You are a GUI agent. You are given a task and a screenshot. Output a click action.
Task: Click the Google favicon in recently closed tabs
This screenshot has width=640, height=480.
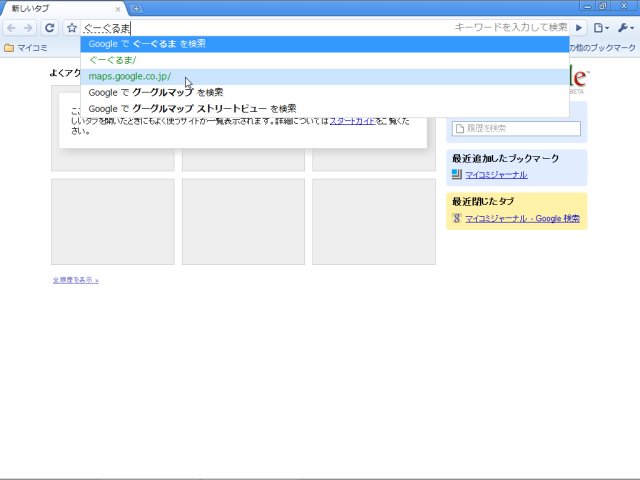[457, 218]
